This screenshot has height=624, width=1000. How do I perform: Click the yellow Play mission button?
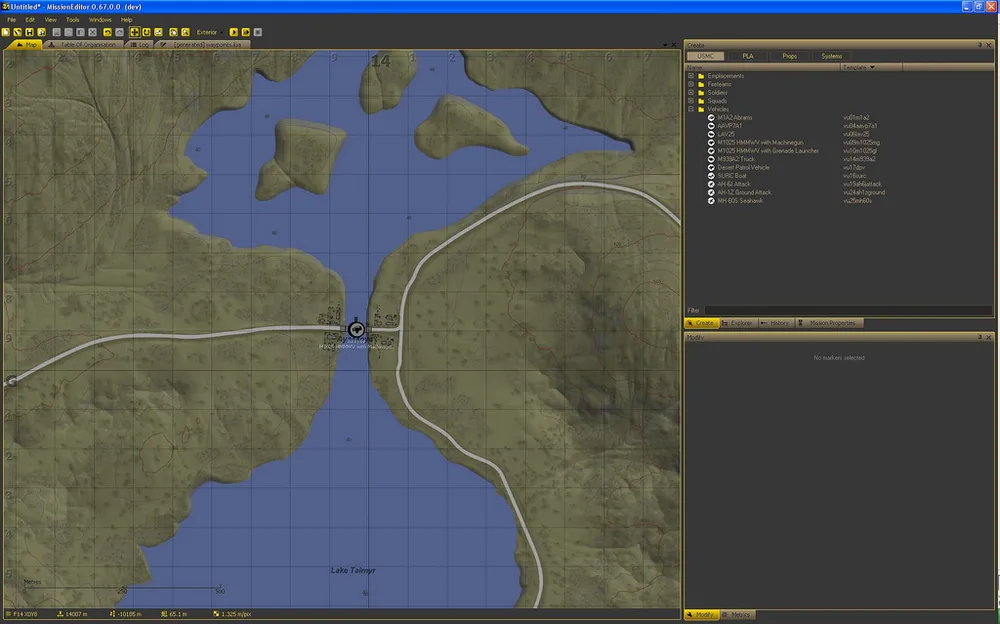point(234,32)
